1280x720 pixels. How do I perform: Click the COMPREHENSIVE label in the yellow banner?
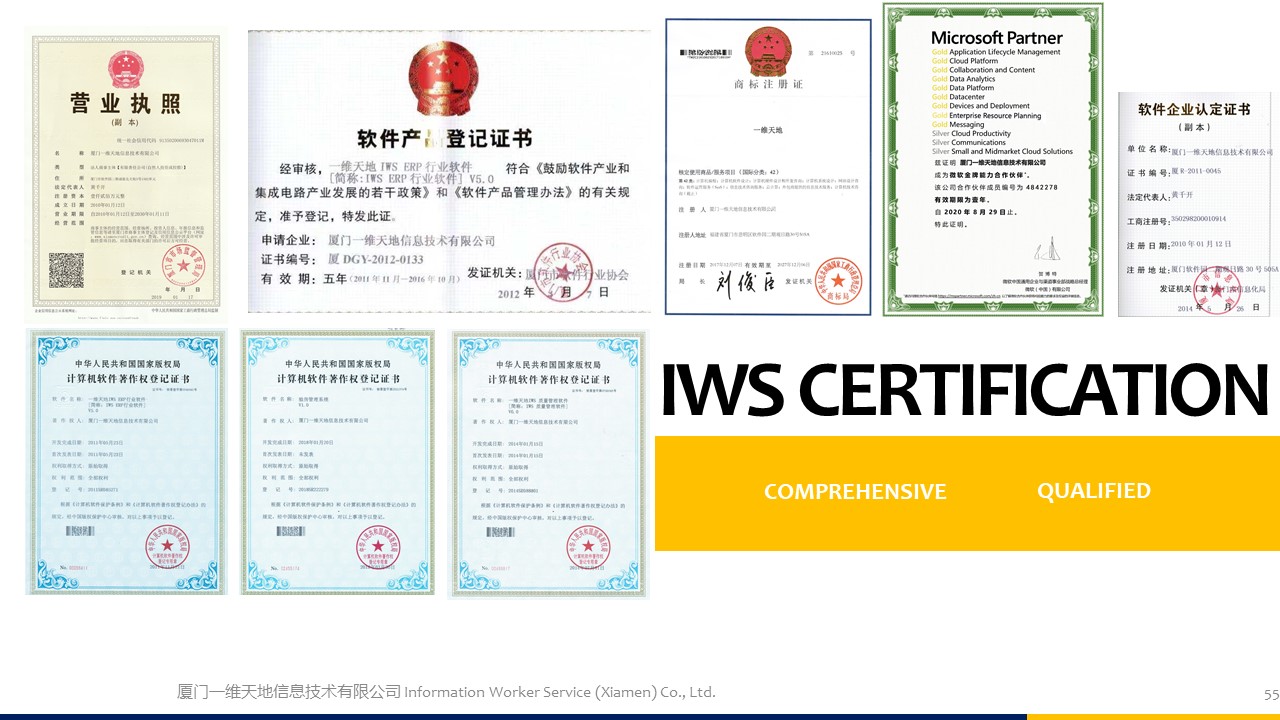(x=855, y=492)
